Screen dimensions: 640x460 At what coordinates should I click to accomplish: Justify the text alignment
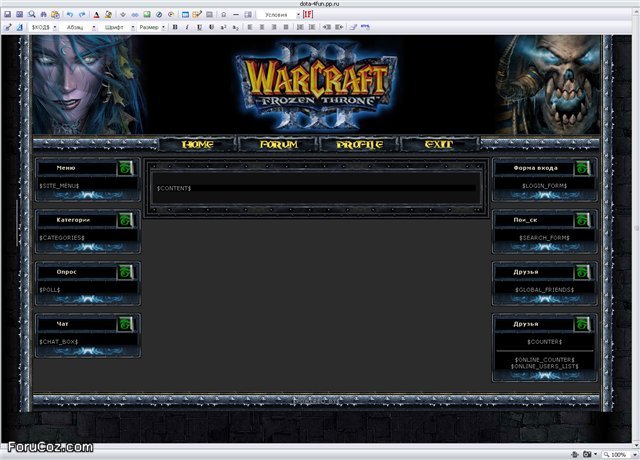(286, 27)
